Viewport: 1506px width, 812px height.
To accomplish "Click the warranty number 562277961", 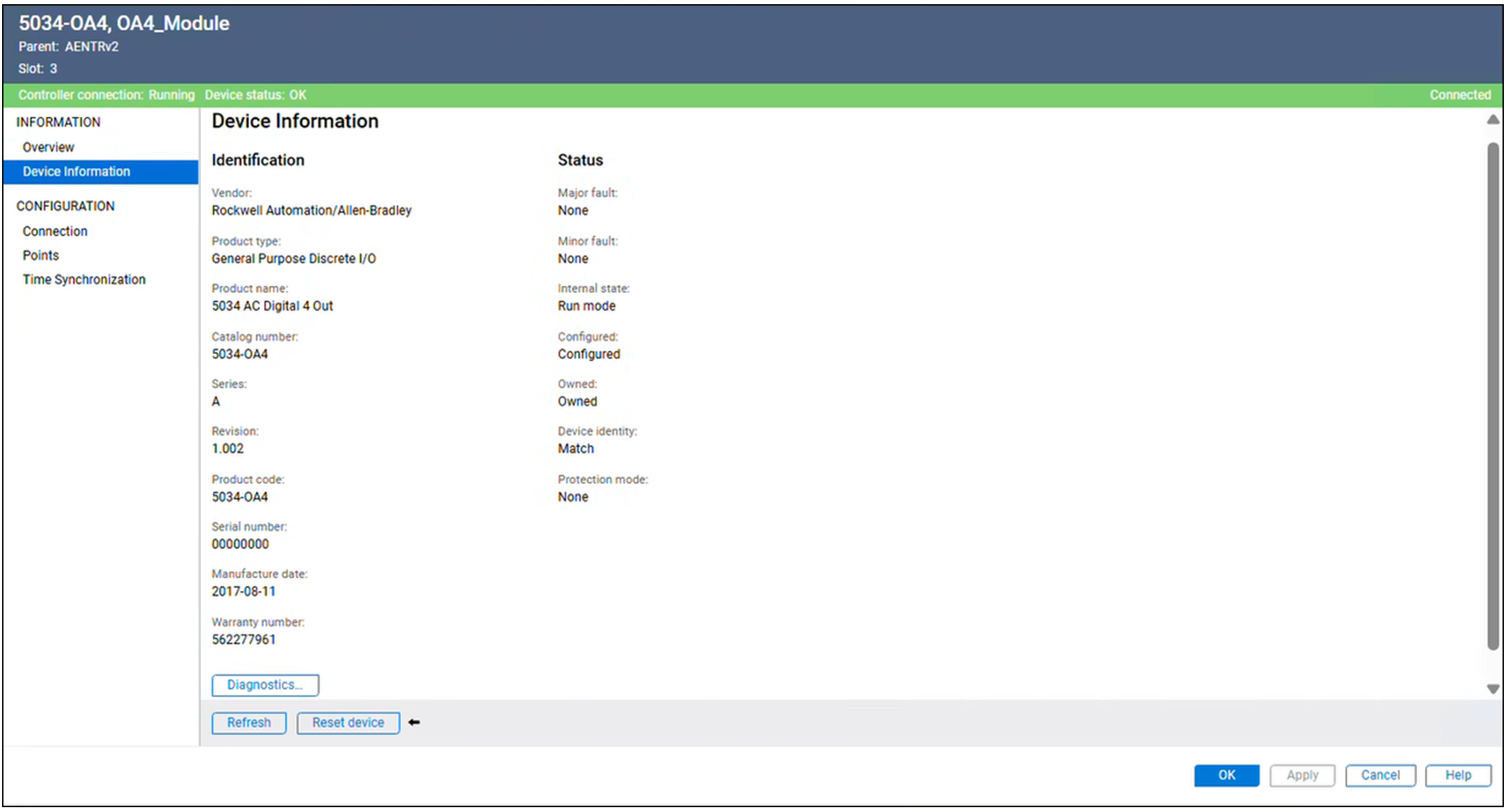I will (244, 639).
